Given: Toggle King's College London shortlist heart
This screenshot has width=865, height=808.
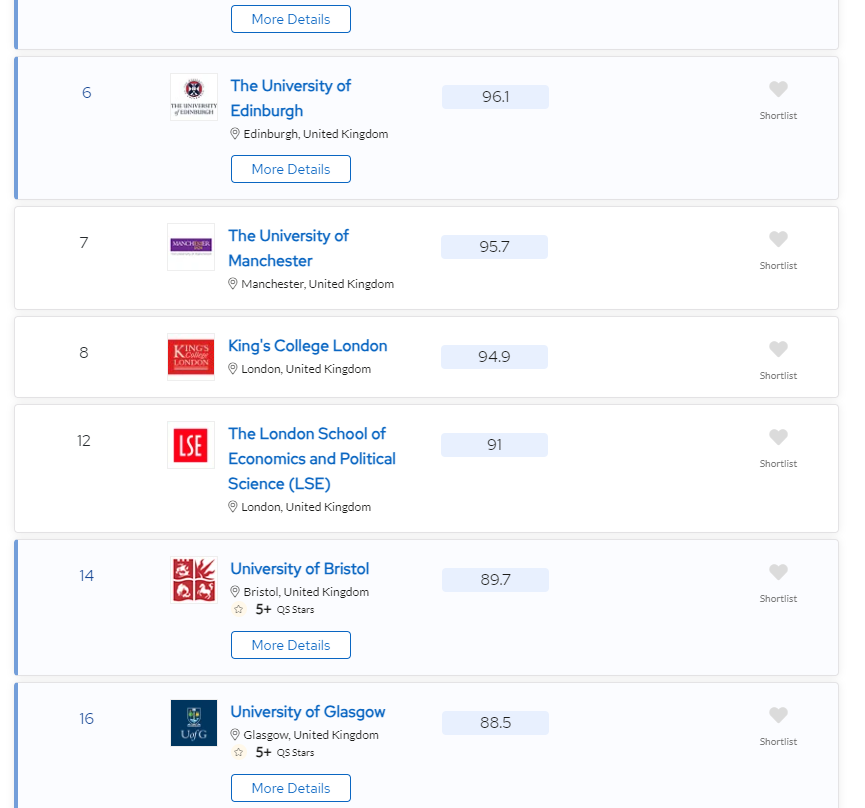Looking at the screenshot, I should [x=778, y=349].
